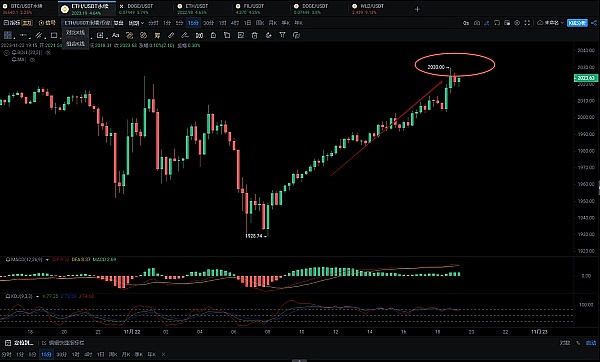Select the rectangle shape drawing tool
This screenshot has height=362, width=600.
coord(54,36)
